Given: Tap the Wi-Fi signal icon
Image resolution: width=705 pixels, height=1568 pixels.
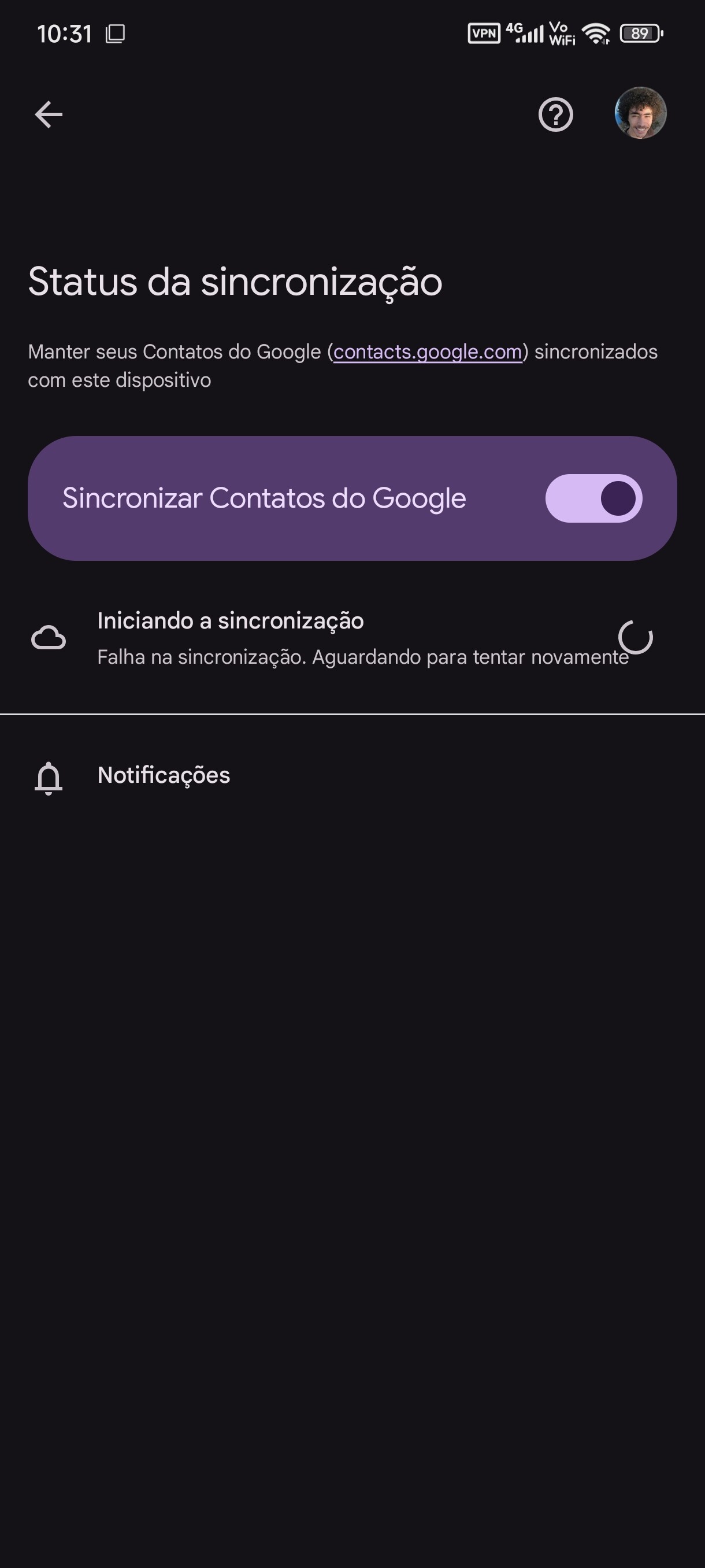Looking at the screenshot, I should 596,34.
